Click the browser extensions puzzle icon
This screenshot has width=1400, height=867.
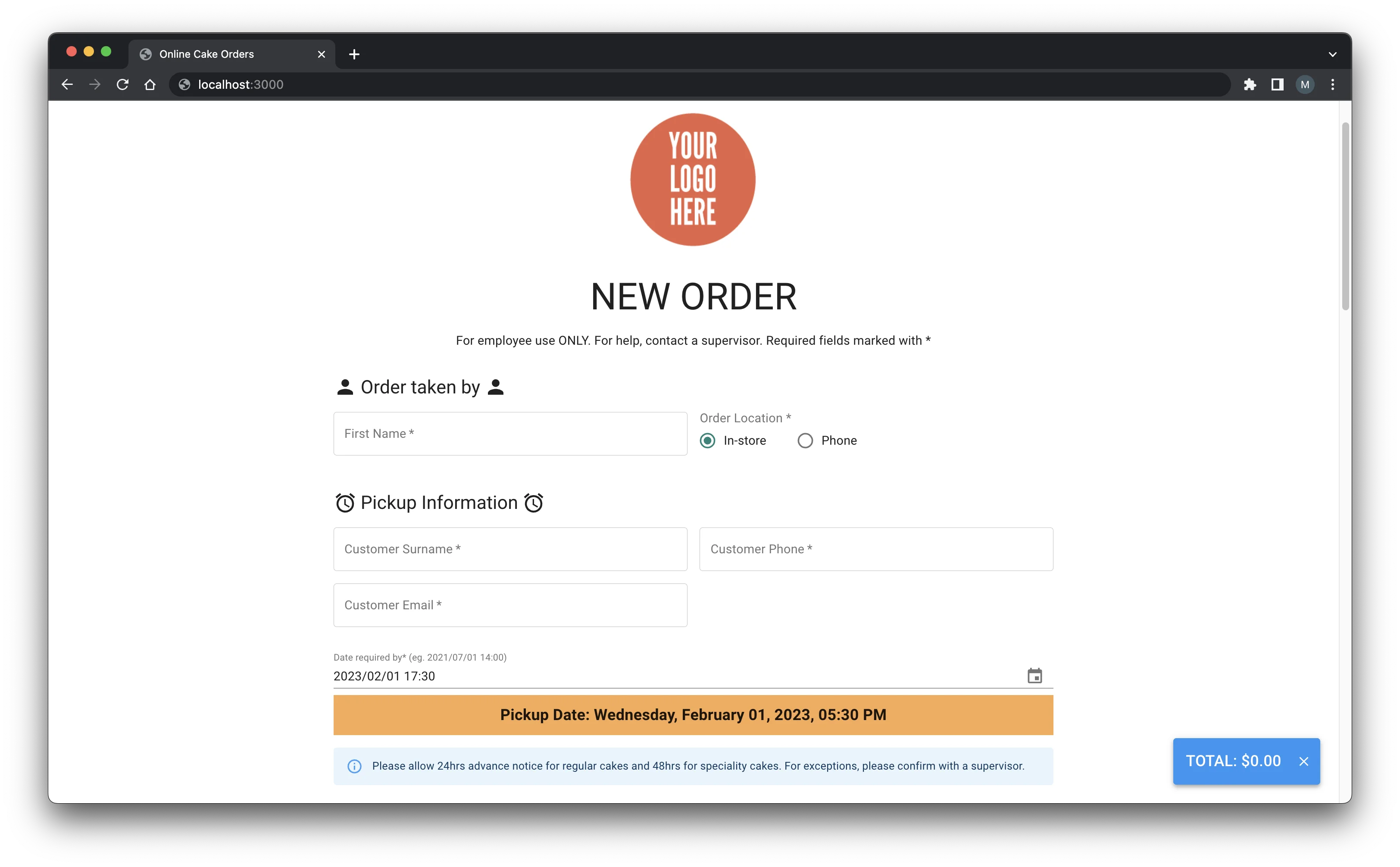1250,84
